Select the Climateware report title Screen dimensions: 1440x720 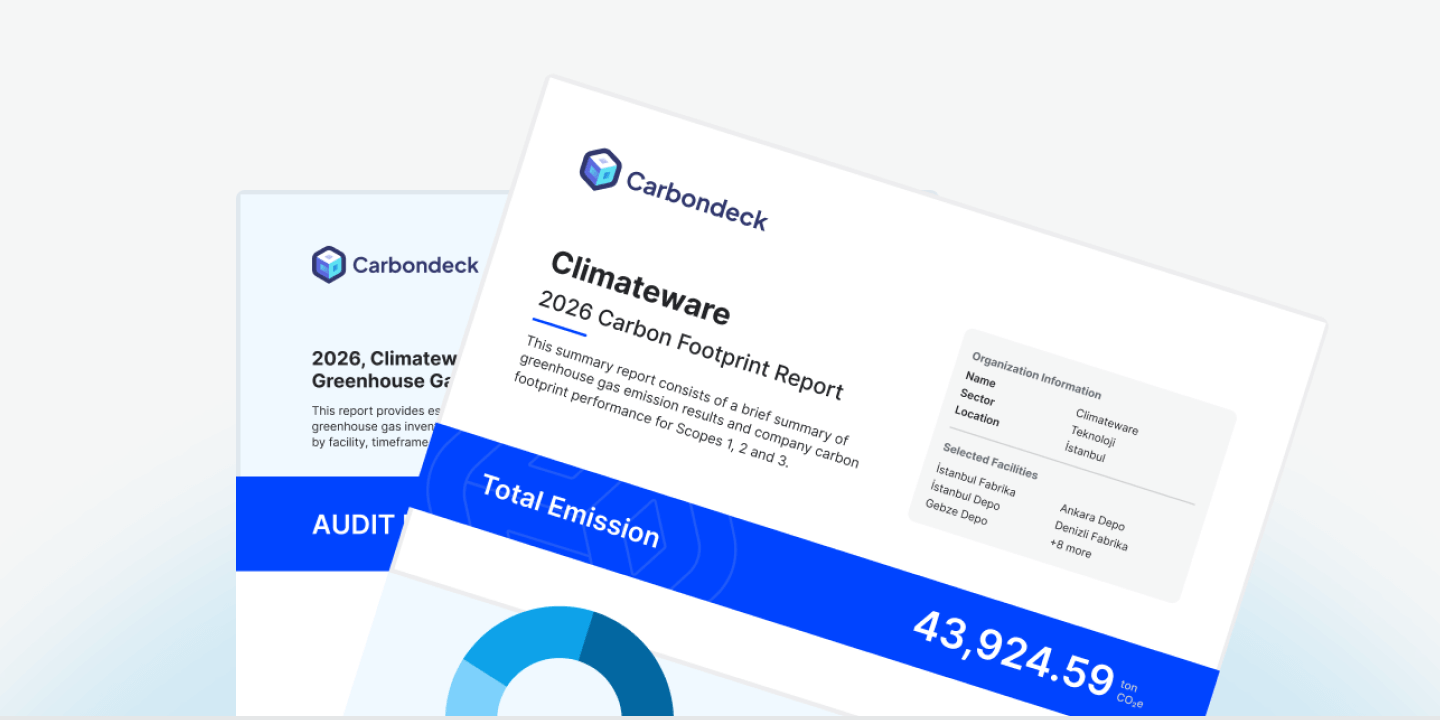[640, 289]
